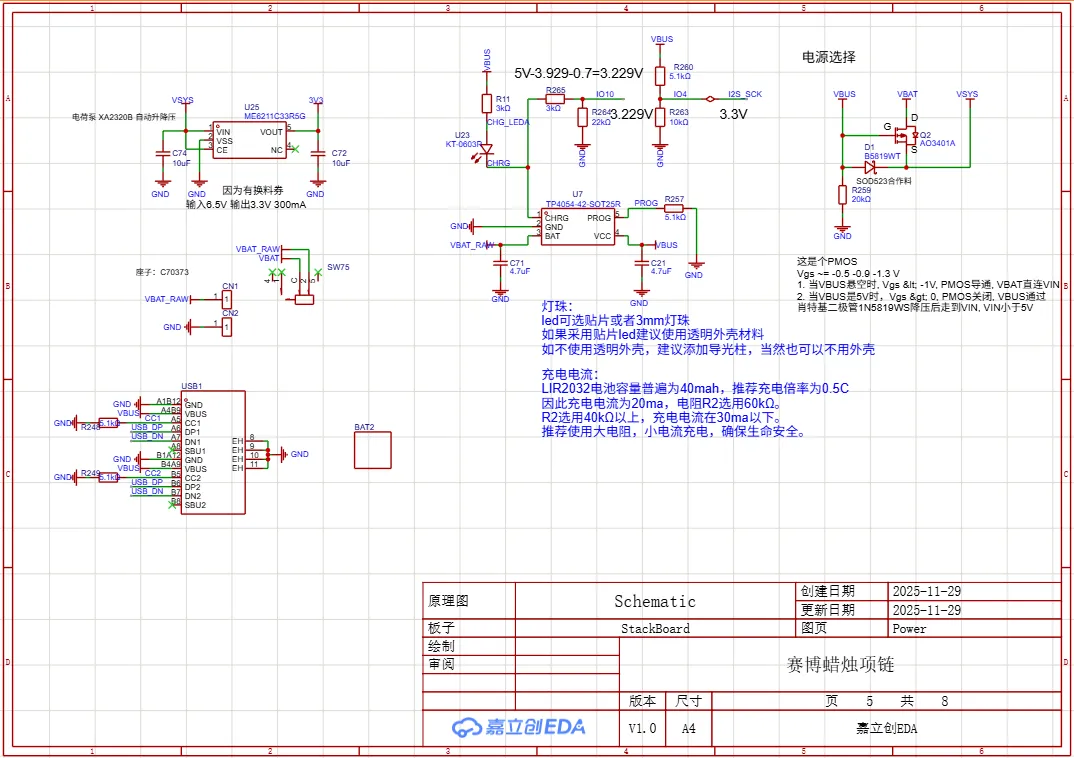Select the R260 5.1kΩ resistor
1074x758 pixels.
[660, 76]
